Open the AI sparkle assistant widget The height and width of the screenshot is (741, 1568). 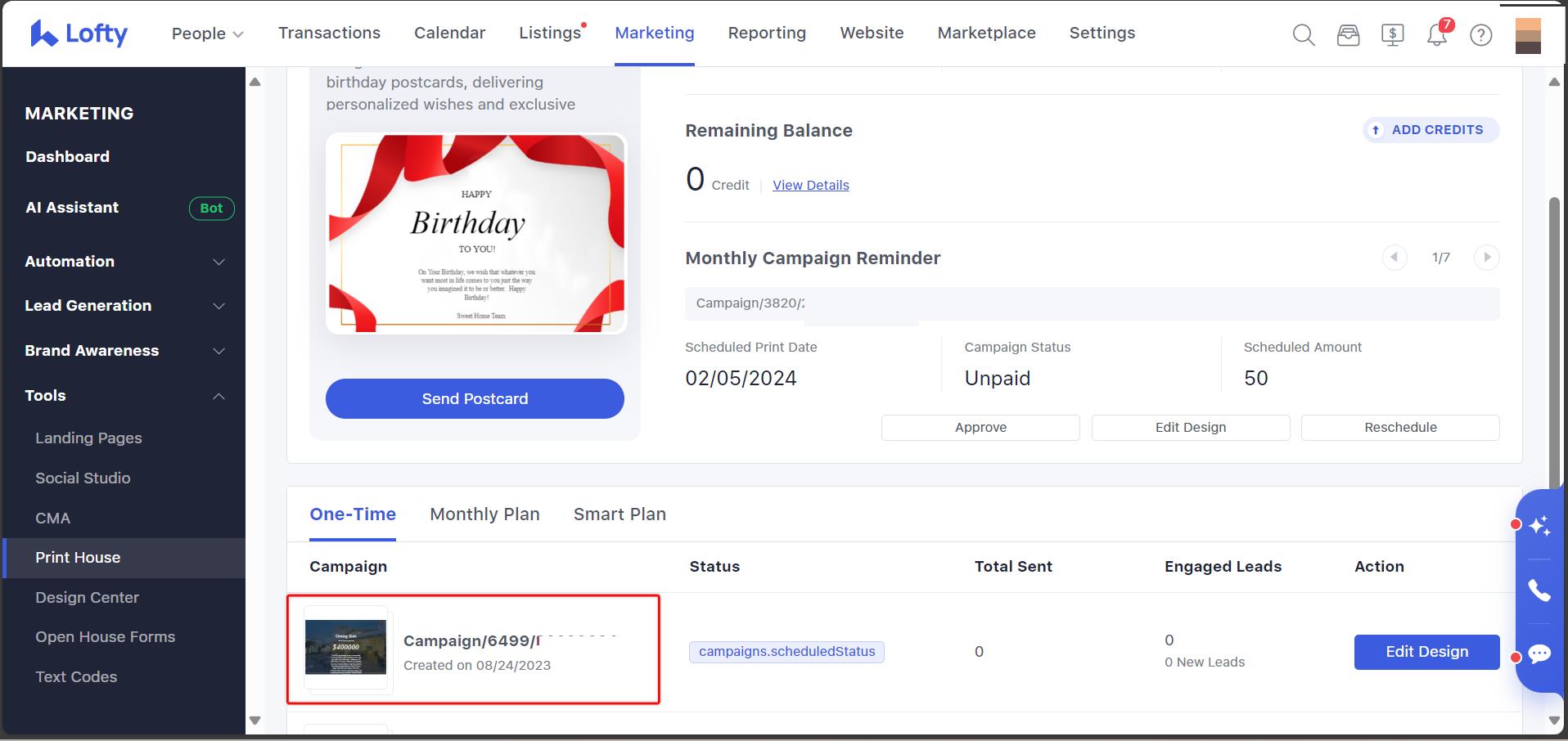click(1539, 524)
